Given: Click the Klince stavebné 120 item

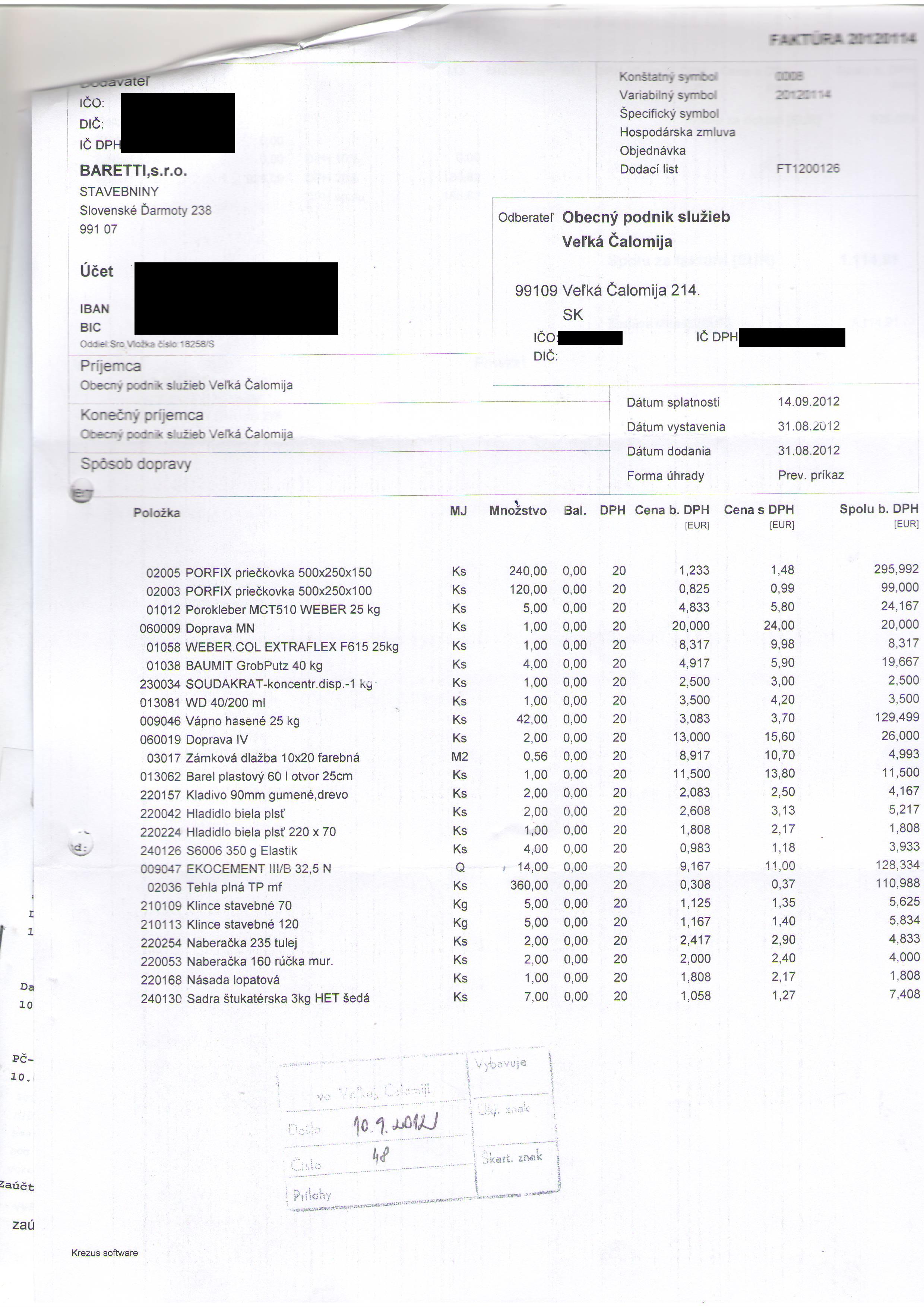Looking at the screenshot, I should (x=219, y=924).
